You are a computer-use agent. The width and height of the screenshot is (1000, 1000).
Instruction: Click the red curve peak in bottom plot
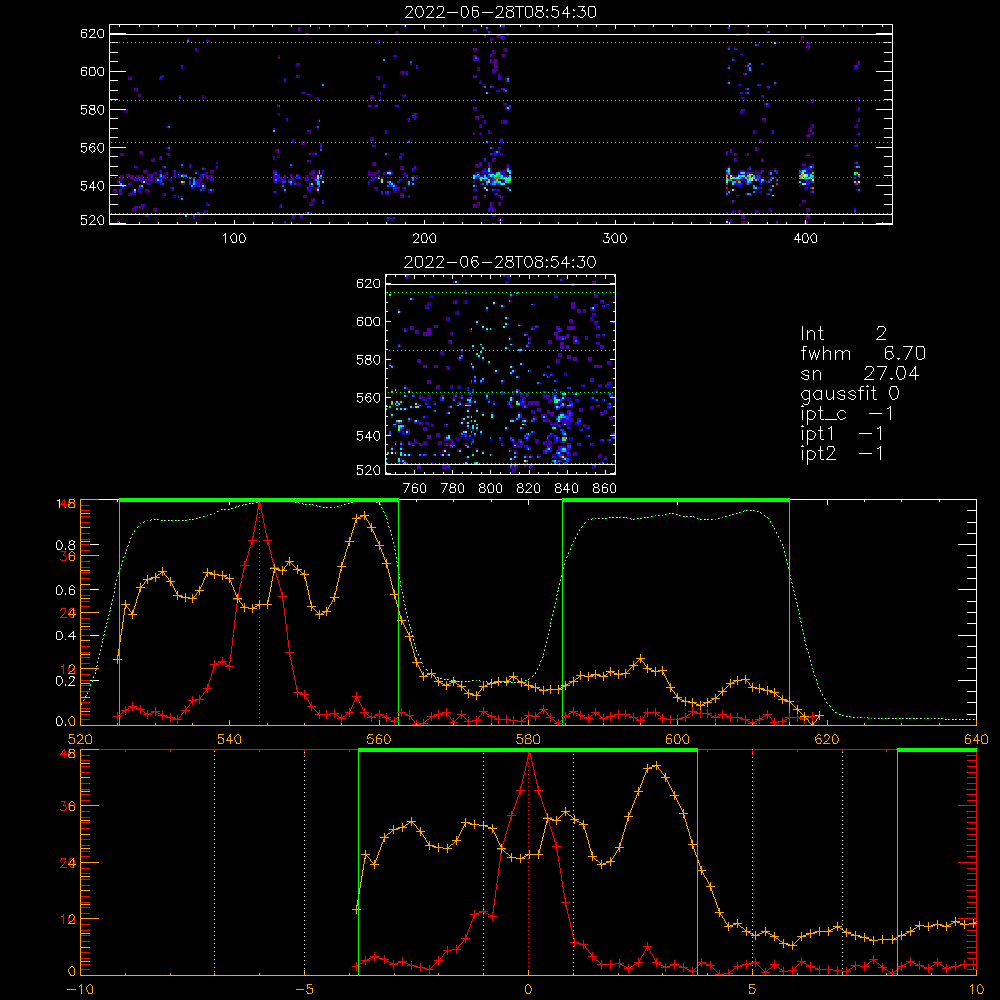pos(529,753)
